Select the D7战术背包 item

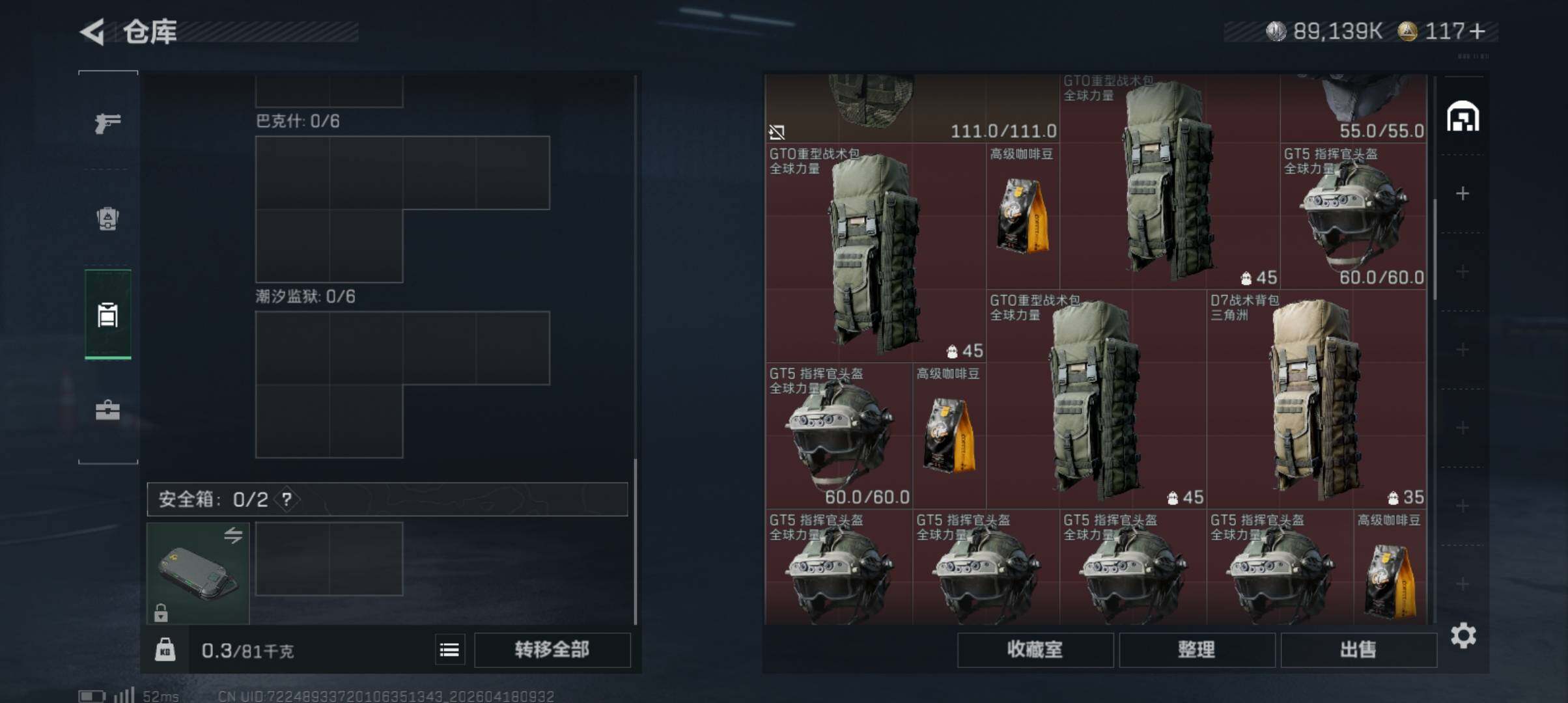point(1317,399)
